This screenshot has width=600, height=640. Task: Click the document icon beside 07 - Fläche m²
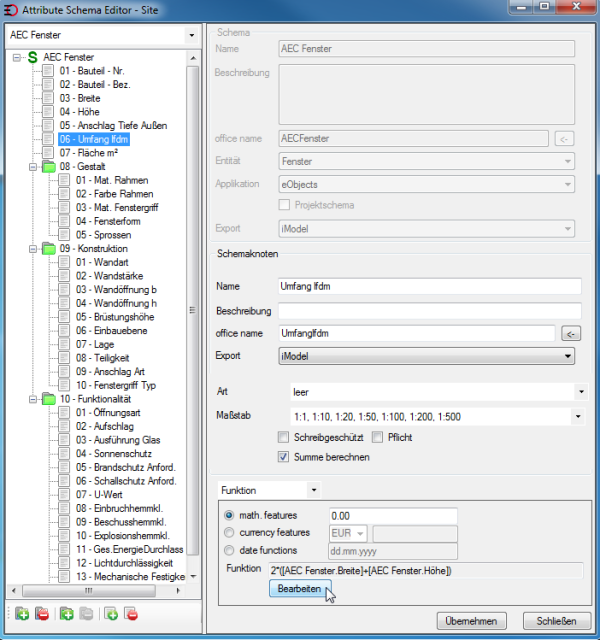tap(48, 153)
